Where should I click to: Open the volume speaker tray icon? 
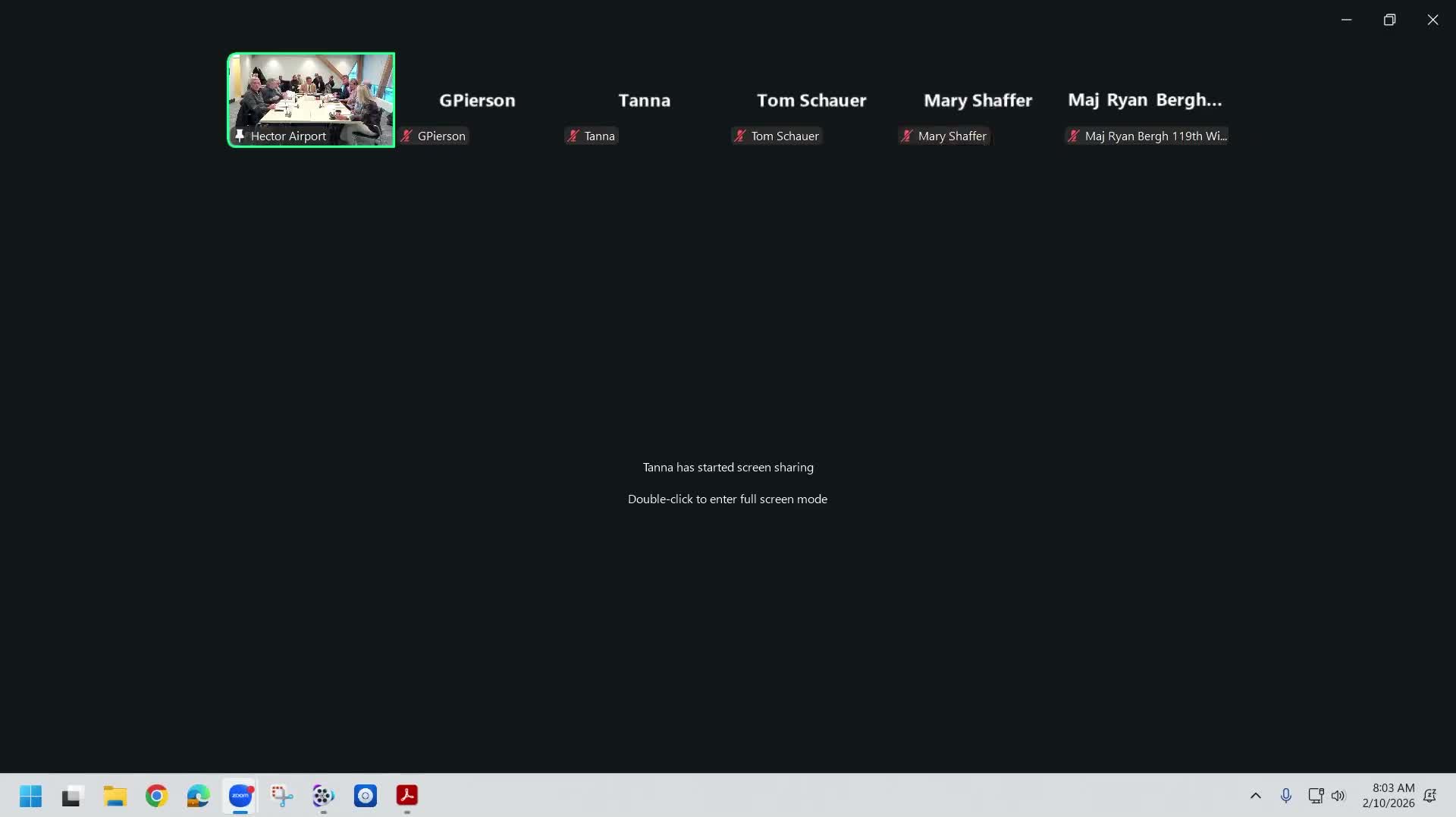click(x=1338, y=796)
